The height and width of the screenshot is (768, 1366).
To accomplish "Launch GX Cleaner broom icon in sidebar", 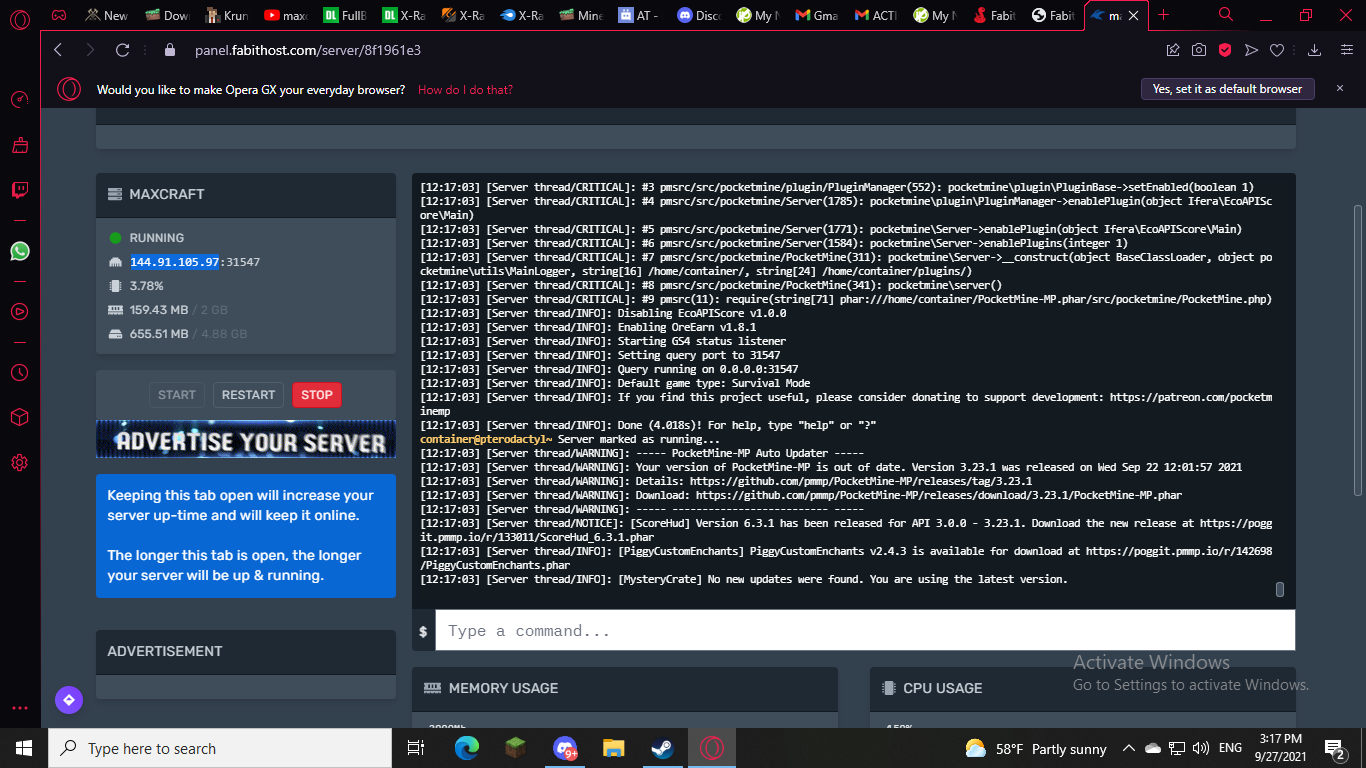I will tap(19, 145).
